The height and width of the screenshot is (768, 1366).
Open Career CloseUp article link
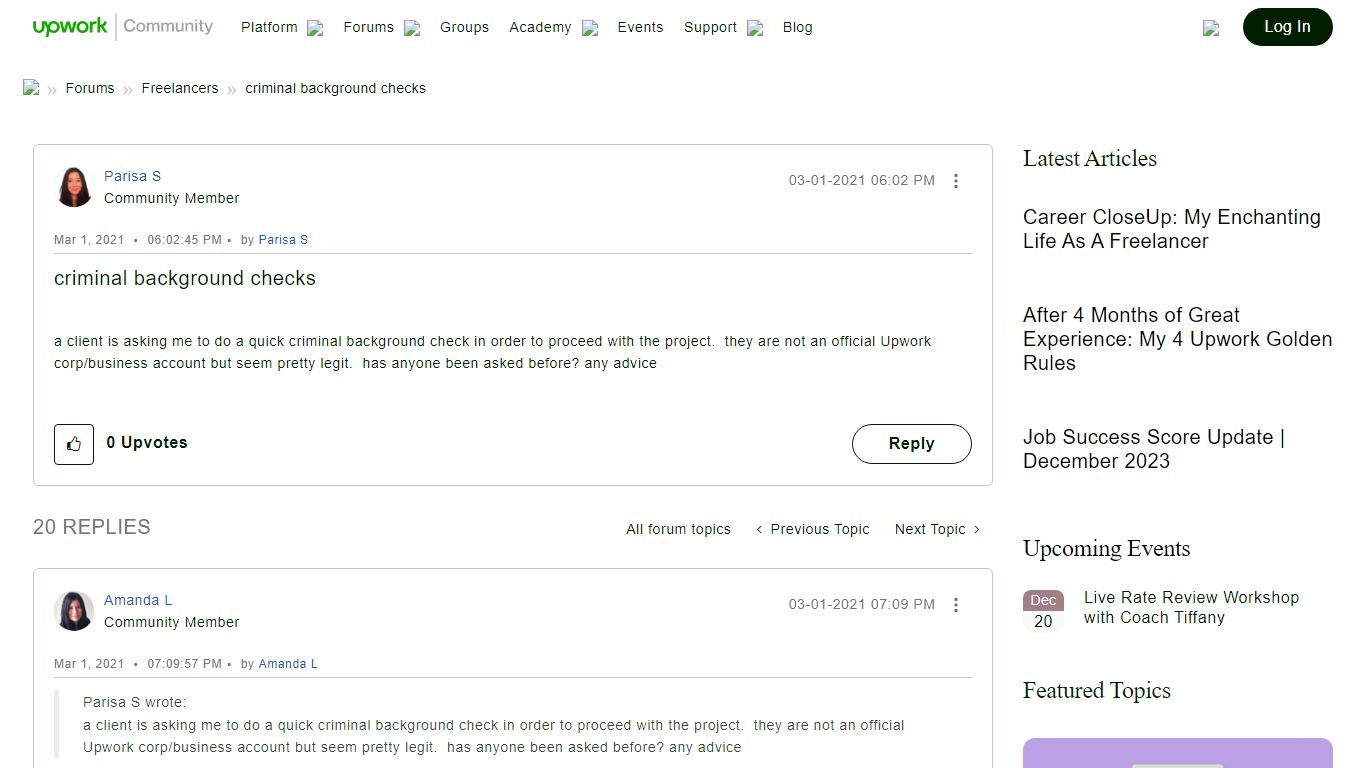click(1172, 229)
